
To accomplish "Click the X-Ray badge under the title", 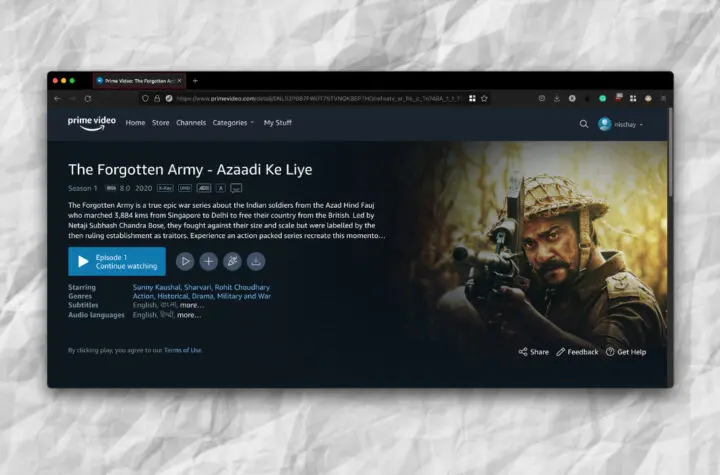I will (165, 188).
